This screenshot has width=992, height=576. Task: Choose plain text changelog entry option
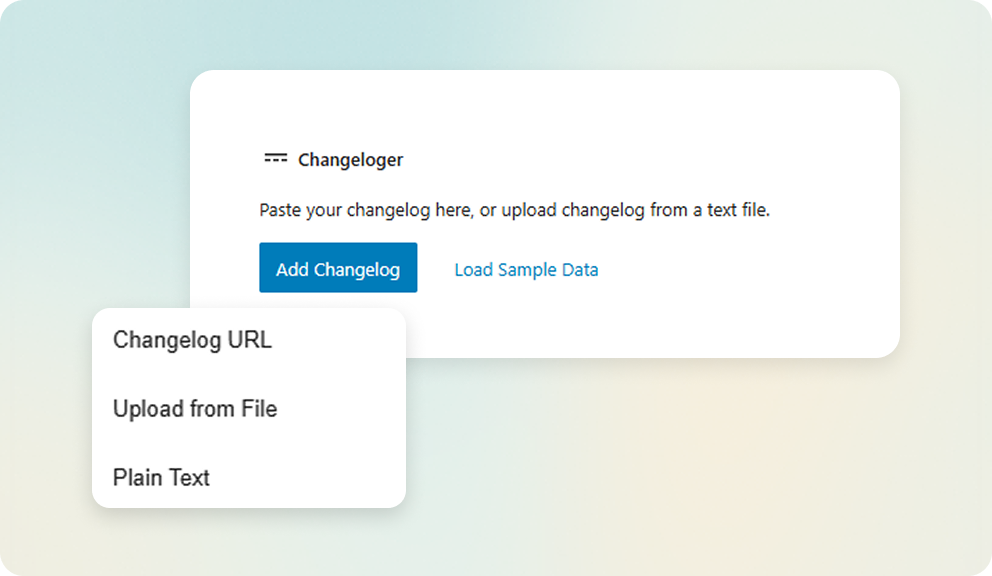pyautogui.click(x=161, y=477)
